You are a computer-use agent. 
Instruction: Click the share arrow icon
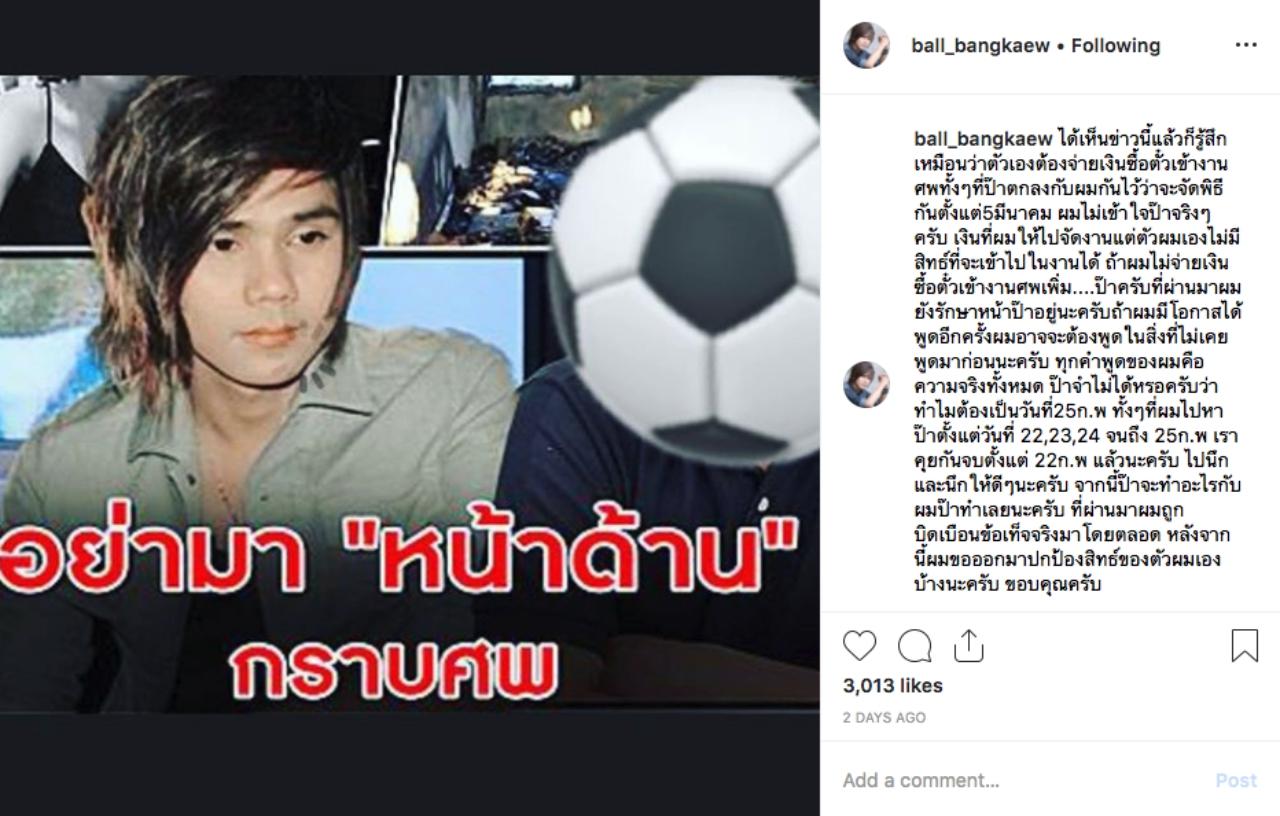(968, 647)
